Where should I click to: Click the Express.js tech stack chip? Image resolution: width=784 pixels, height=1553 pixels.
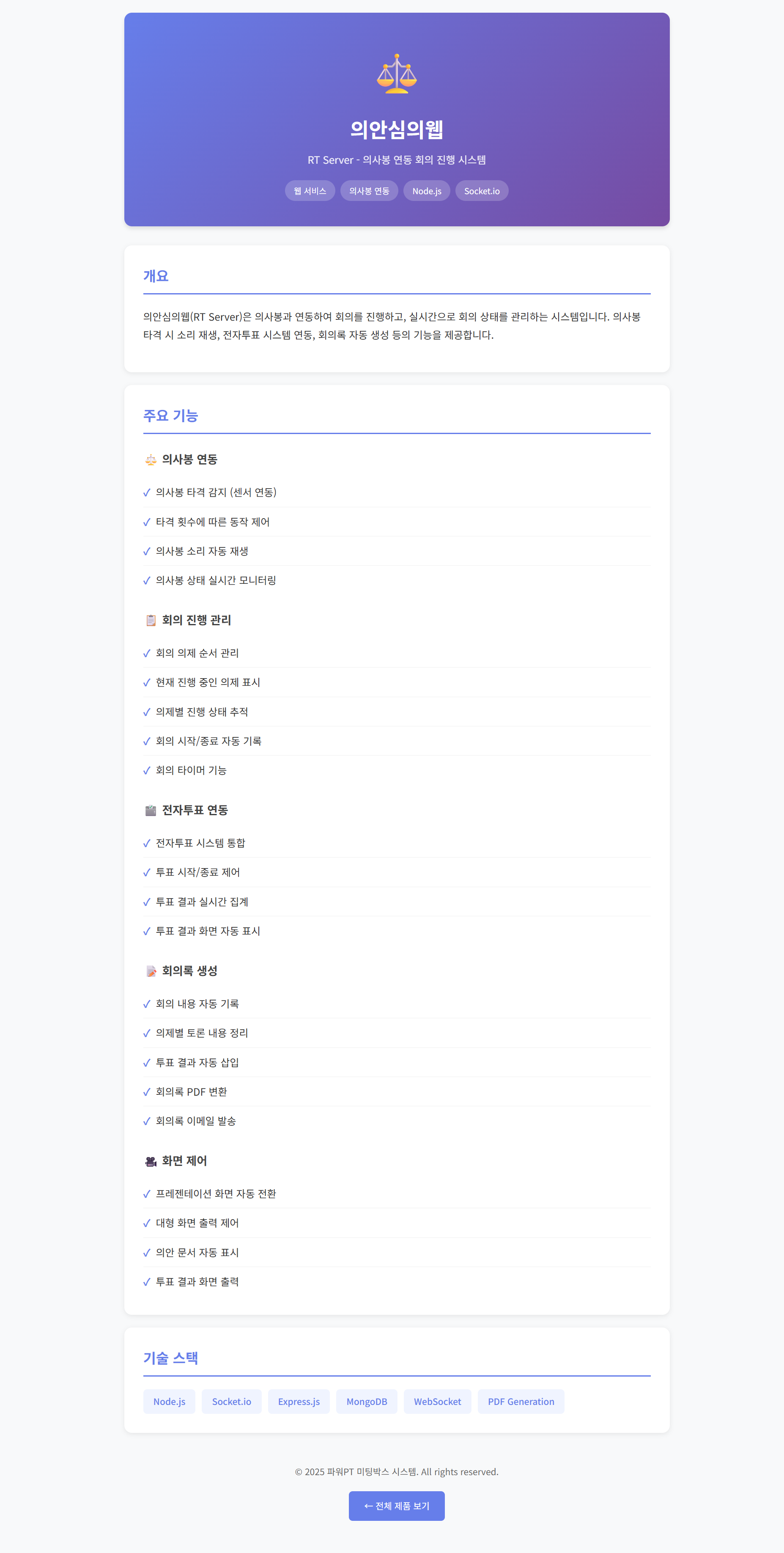click(299, 1402)
